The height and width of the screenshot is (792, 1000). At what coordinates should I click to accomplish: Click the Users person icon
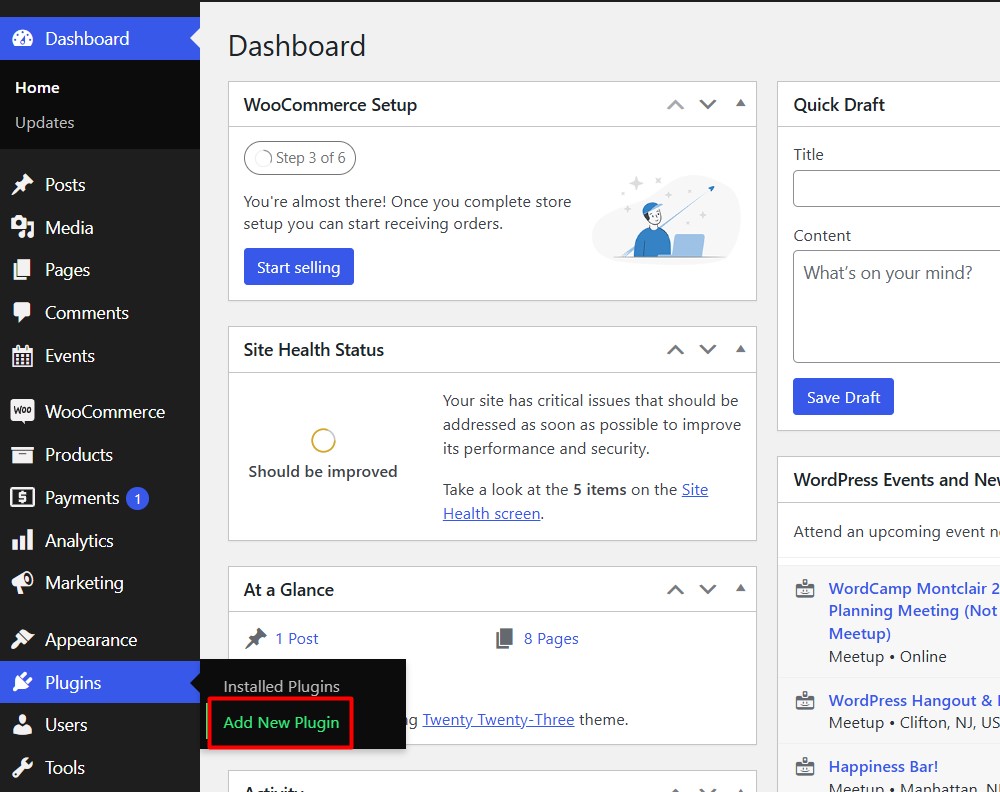[x=23, y=725]
